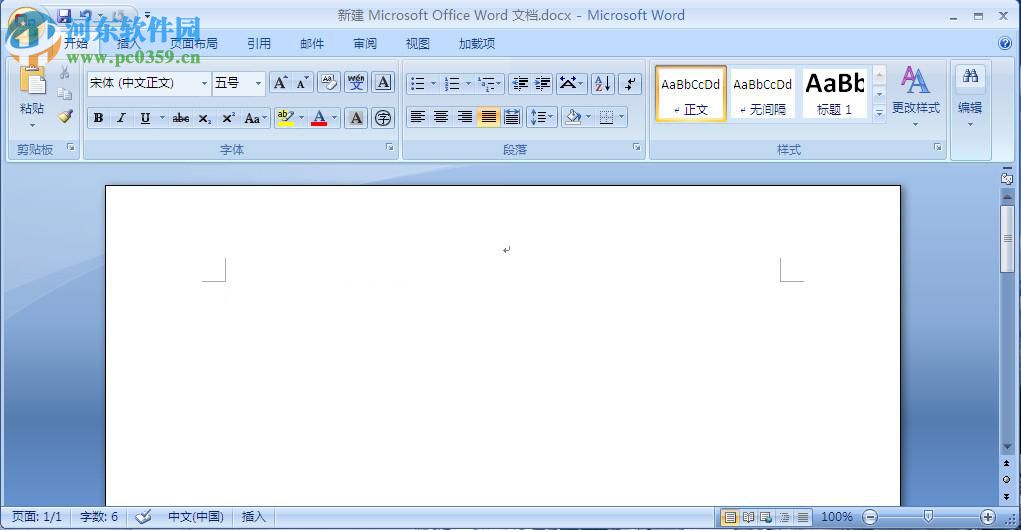Click the Copy icon
This screenshot has height=530, width=1021.
tap(64, 94)
